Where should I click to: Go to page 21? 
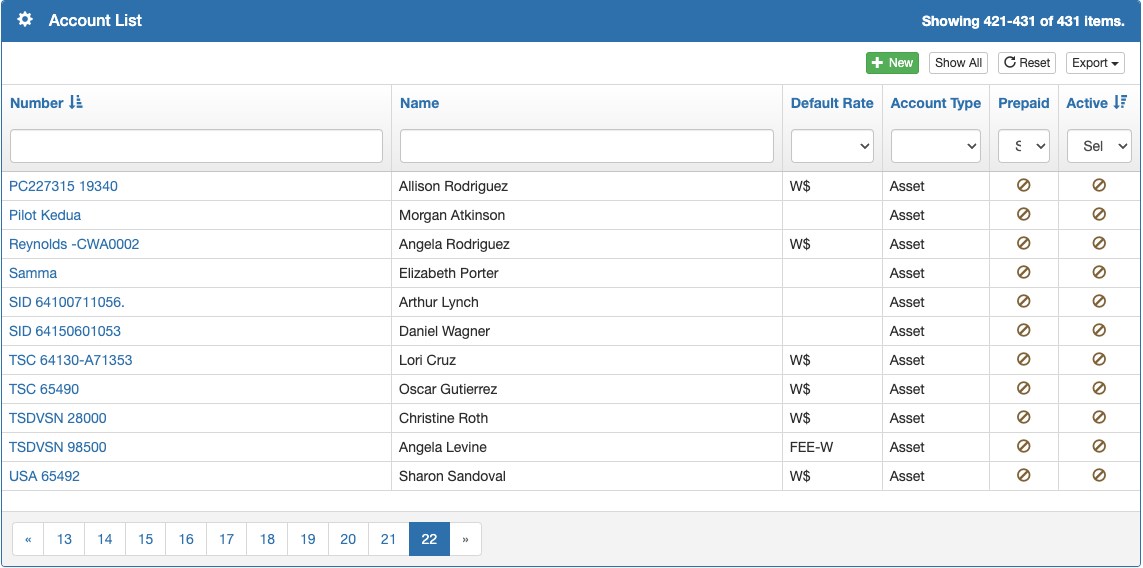coord(389,539)
